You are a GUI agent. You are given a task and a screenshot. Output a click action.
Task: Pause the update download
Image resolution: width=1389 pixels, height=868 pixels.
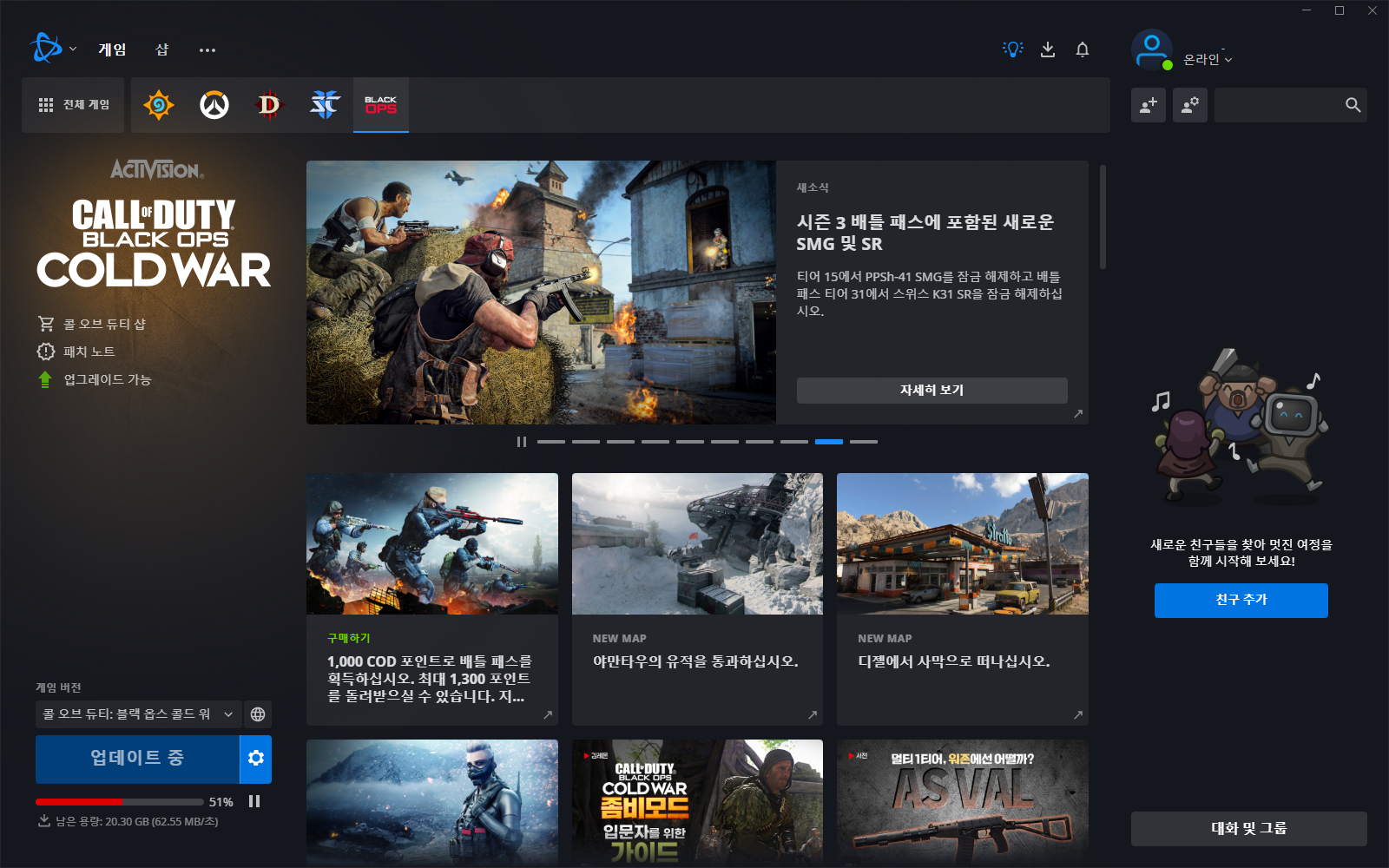[254, 801]
